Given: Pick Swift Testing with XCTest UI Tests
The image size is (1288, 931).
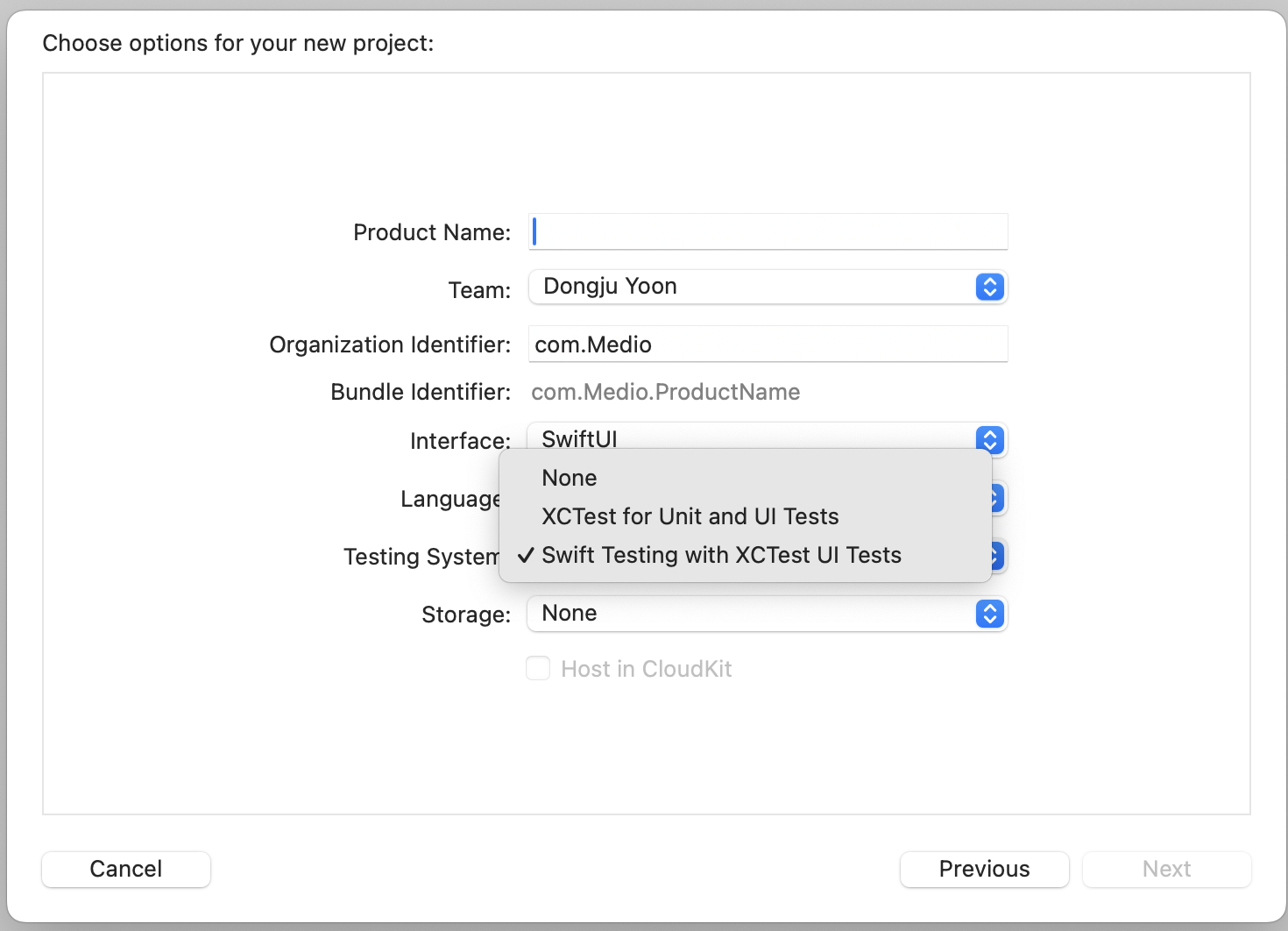Looking at the screenshot, I should click(x=721, y=555).
